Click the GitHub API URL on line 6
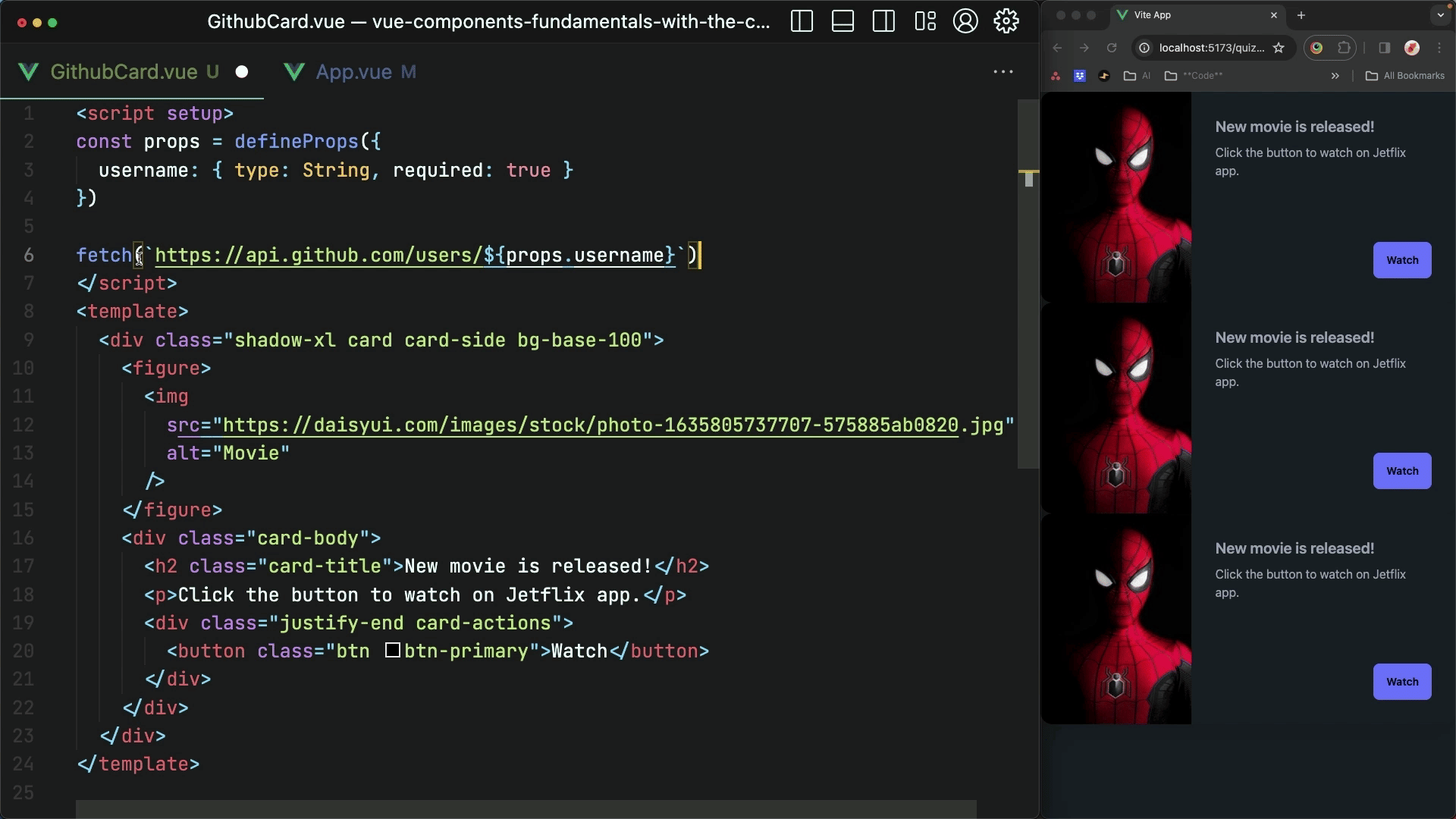This screenshot has height=819, width=1456. (415, 256)
